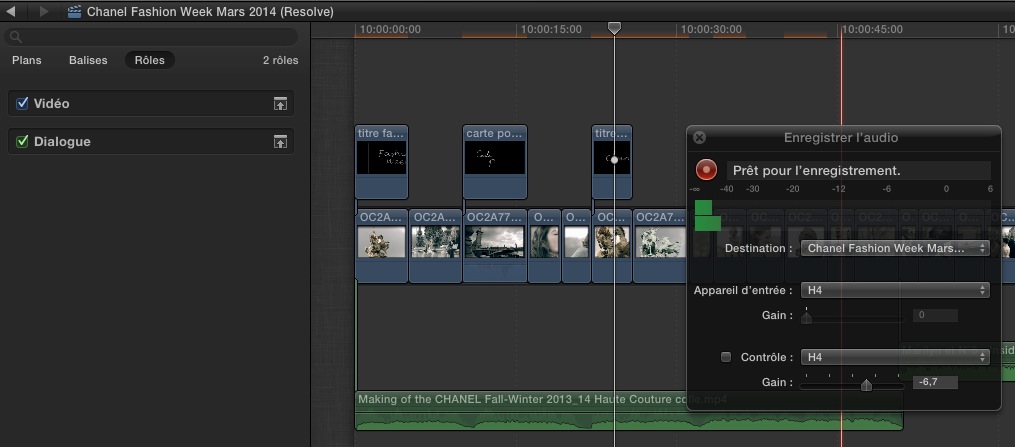Open the Appareil d'entrée H4 dropdown
The height and width of the screenshot is (447, 1015).
click(x=895, y=290)
